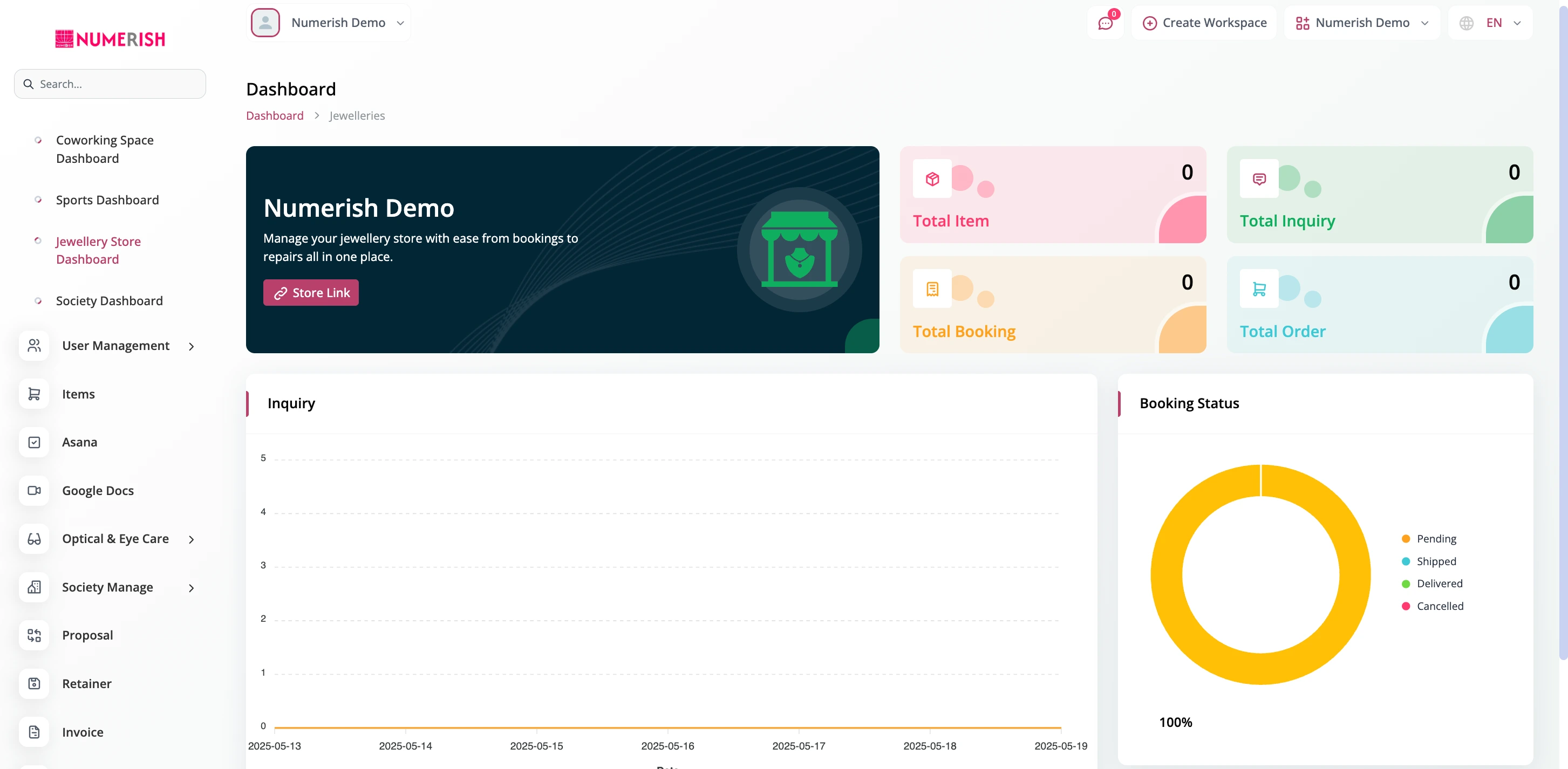The image size is (1568, 769).
Task: Click the Total Item box icon
Action: point(932,178)
